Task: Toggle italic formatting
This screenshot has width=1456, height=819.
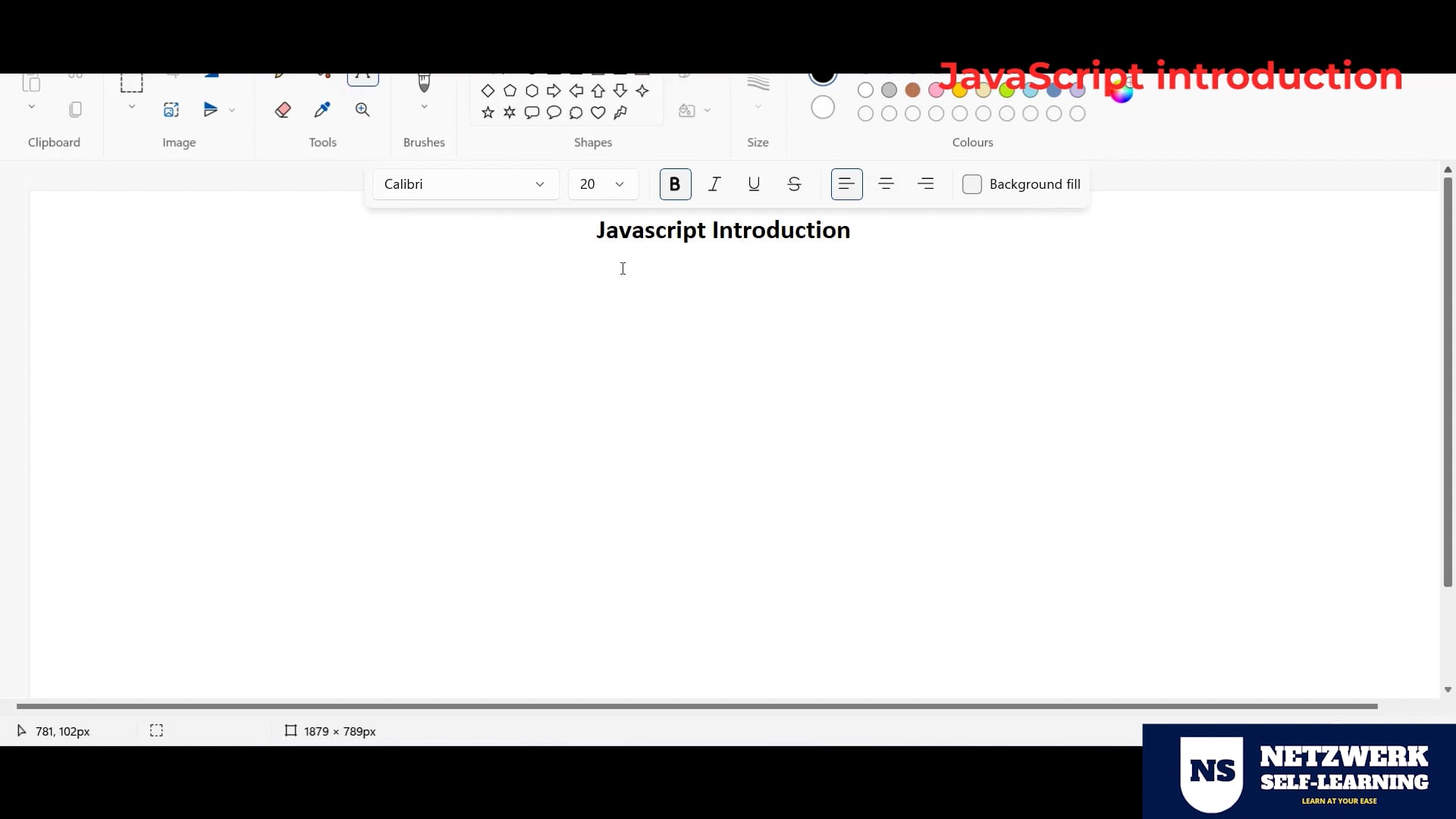Action: (x=714, y=184)
